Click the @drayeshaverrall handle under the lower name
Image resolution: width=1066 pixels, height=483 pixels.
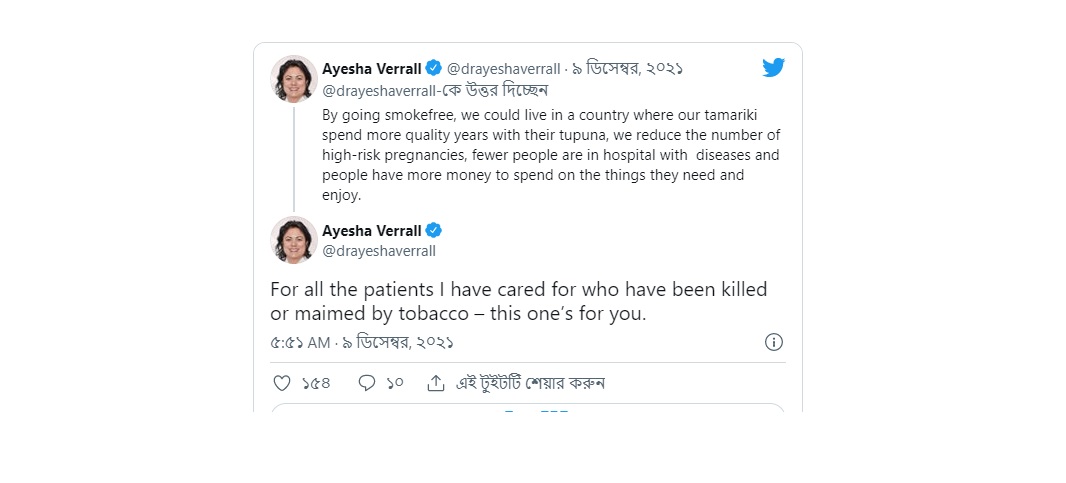point(379,251)
